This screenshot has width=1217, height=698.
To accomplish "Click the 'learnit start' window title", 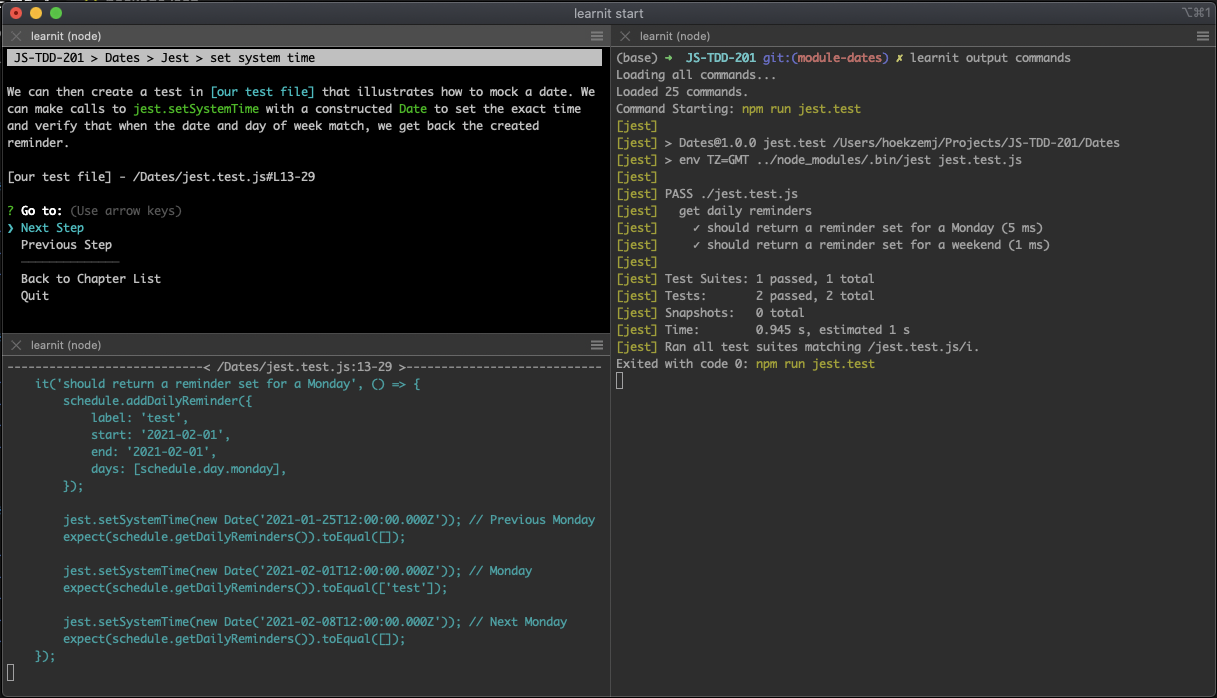I will click(x=609, y=13).
